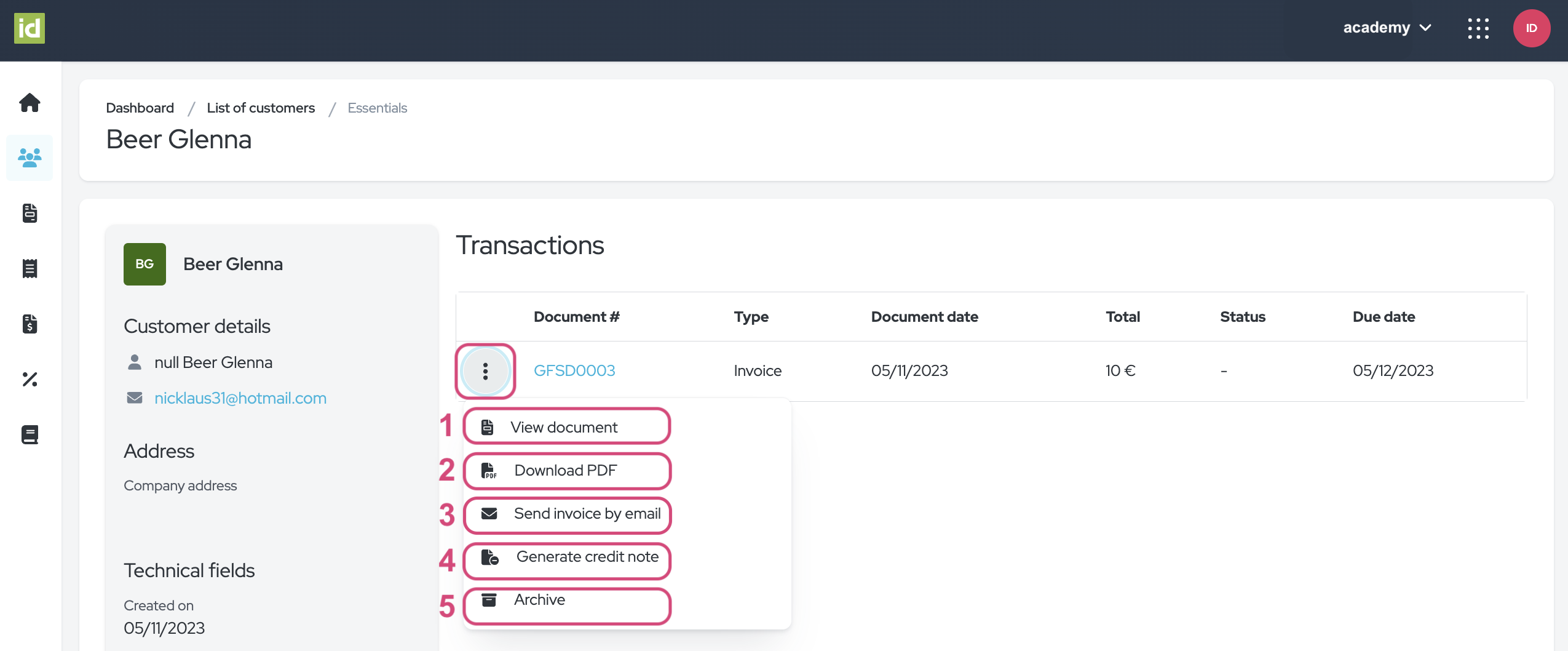Image resolution: width=1568 pixels, height=651 pixels.
Task: Open invoice link GFSD0003
Action: coord(574,371)
